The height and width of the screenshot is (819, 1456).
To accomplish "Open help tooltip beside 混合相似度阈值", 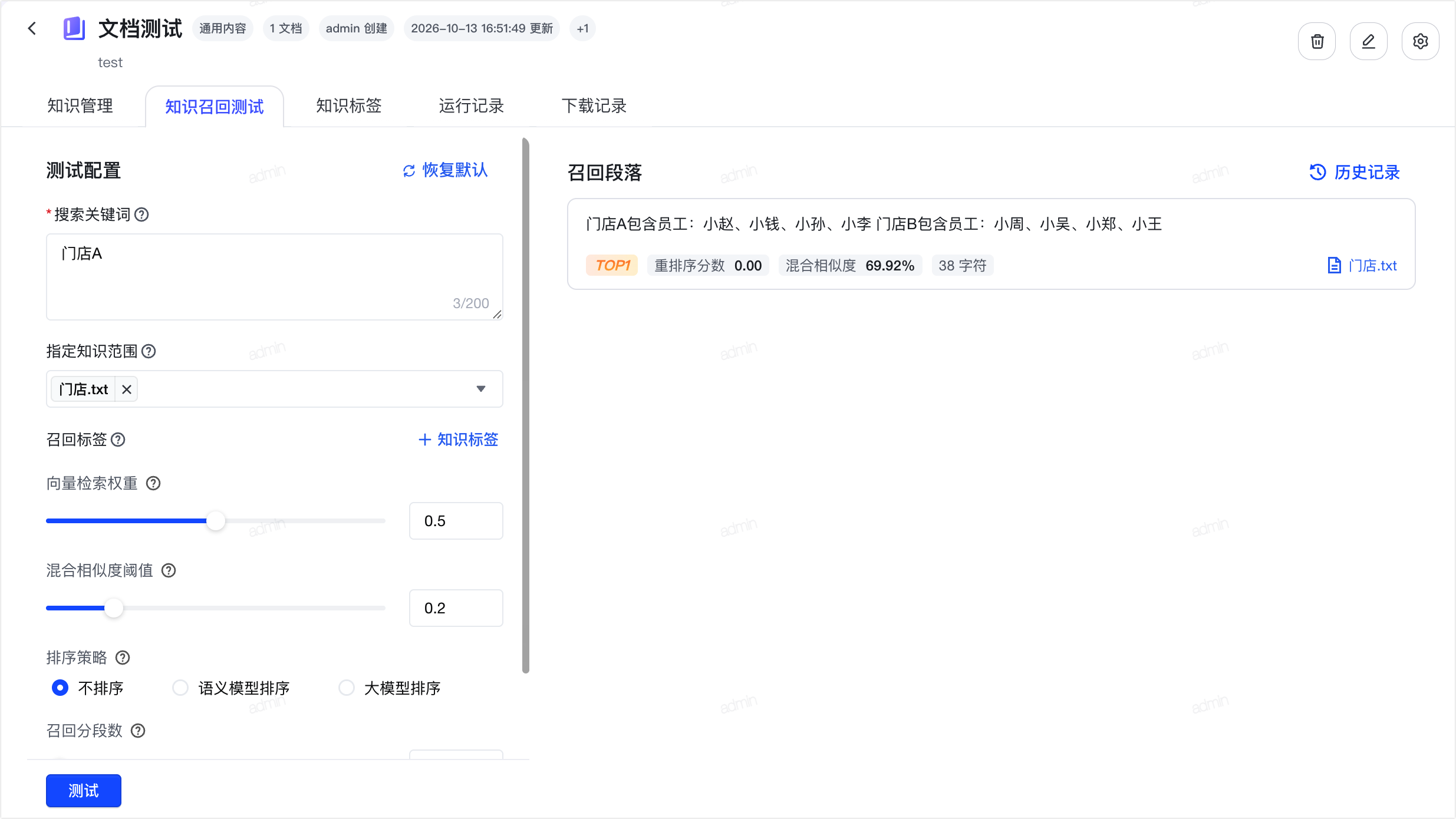I will (x=169, y=570).
